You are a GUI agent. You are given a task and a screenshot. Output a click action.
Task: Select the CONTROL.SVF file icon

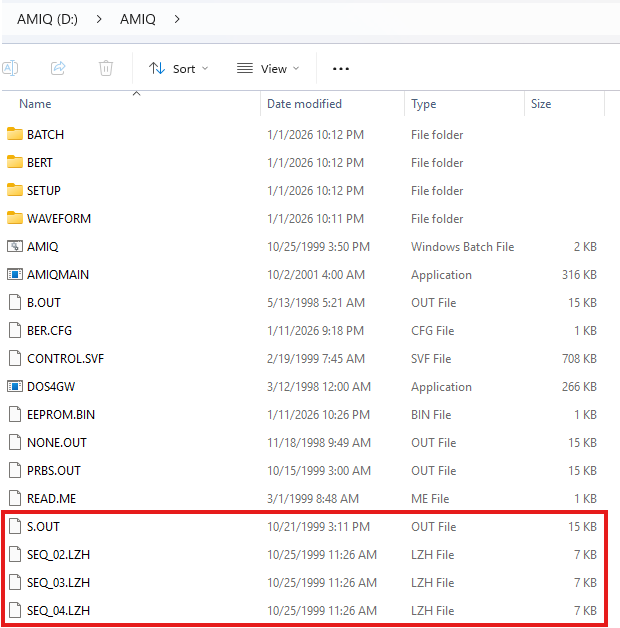pyautogui.click(x=15, y=358)
